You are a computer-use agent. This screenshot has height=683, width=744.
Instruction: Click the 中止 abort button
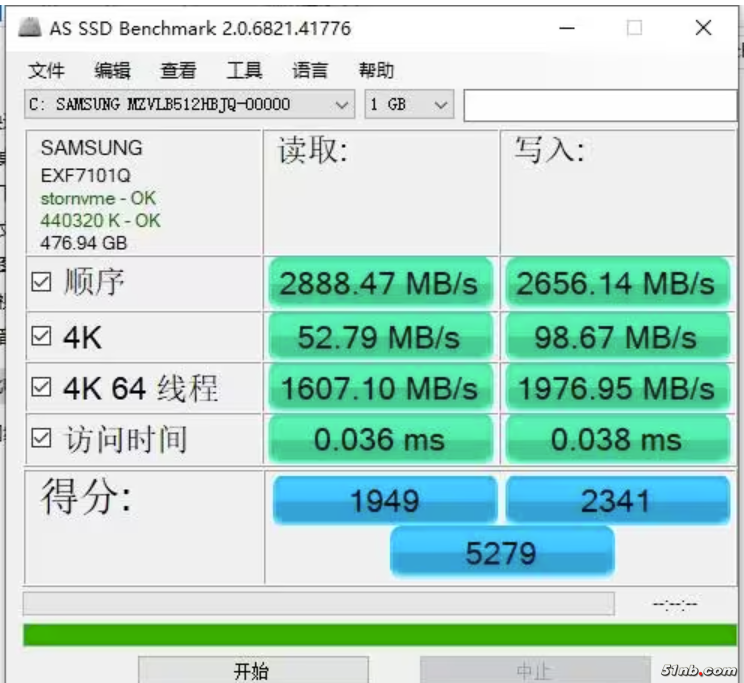[x=534, y=670]
